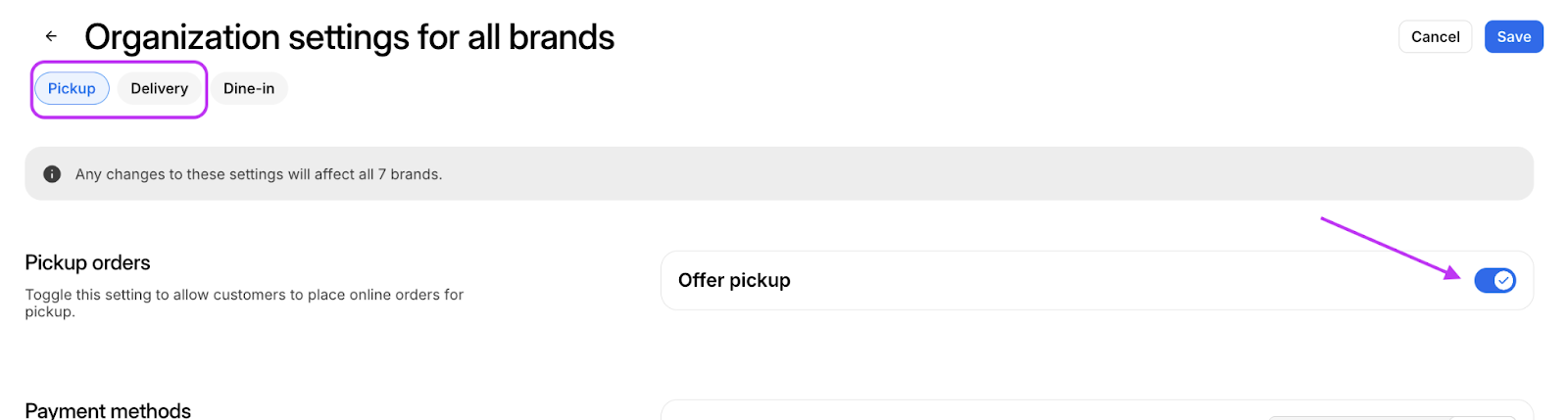Screen dimensions: 1568x420
Task: Click the Payment methods section heading
Action: [x=108, y=410]
